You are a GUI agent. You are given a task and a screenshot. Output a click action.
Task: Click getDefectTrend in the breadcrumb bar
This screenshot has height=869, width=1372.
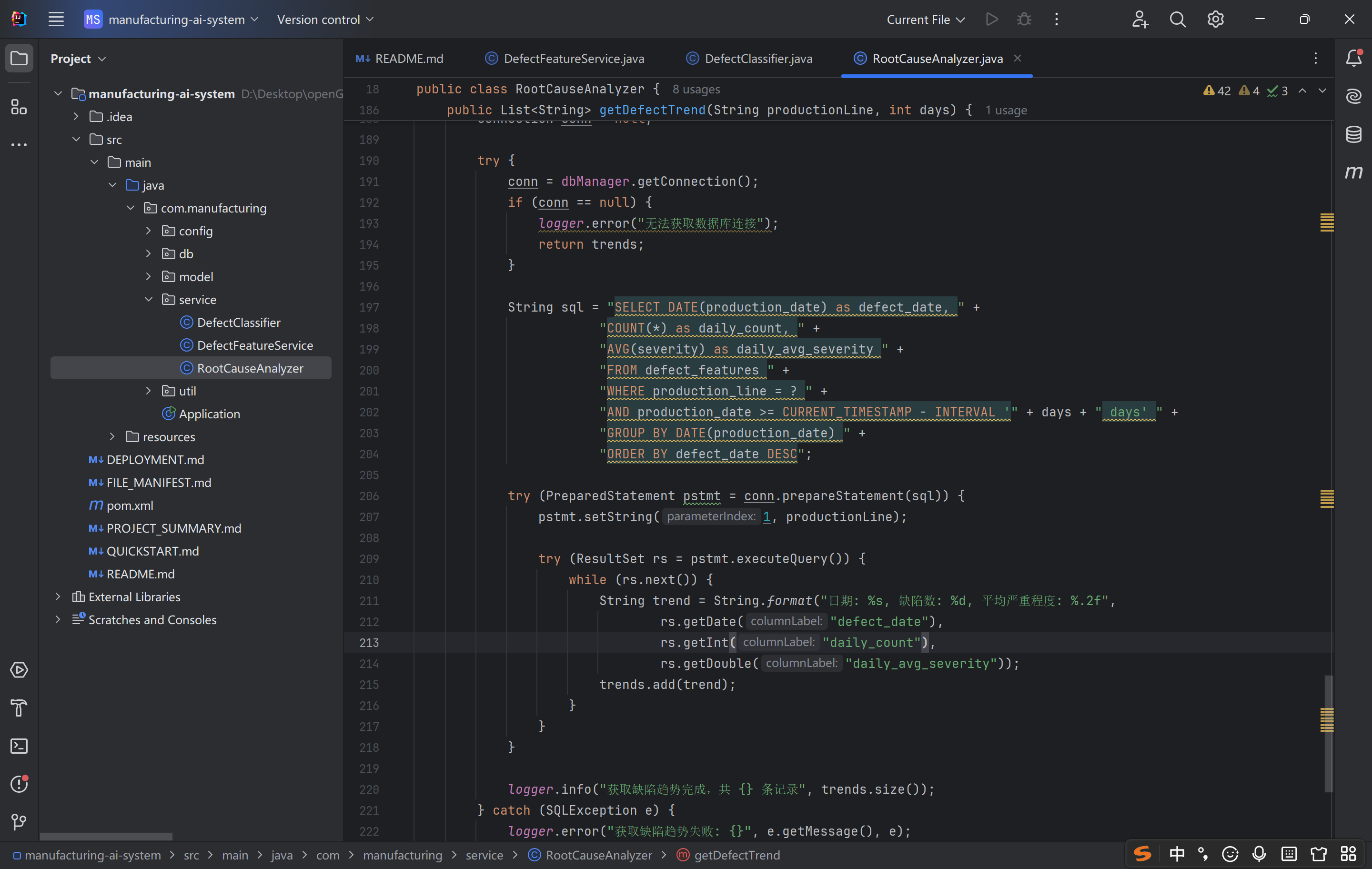(x=736, y=855)
